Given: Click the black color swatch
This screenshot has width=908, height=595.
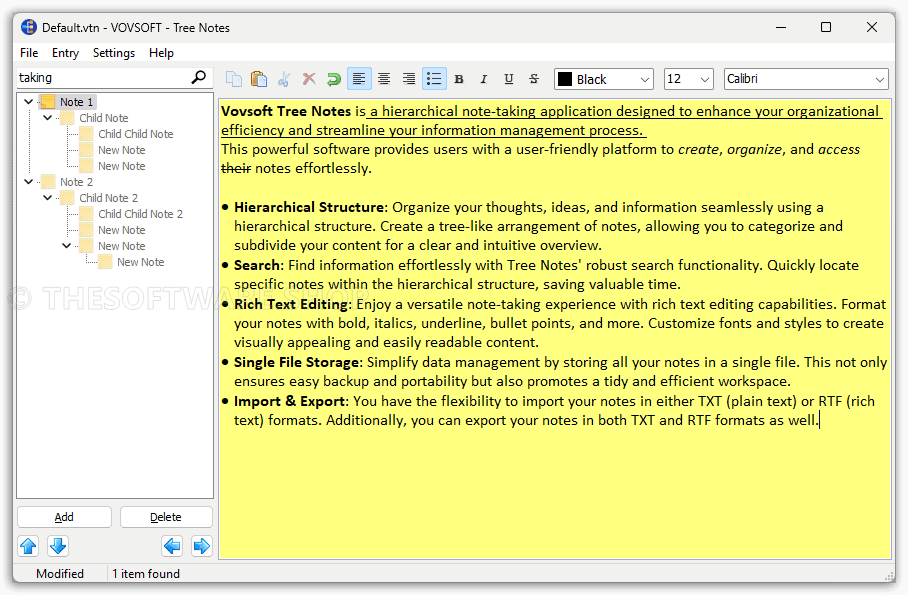Looking at the screenshot, I should (x=565, y=79).
